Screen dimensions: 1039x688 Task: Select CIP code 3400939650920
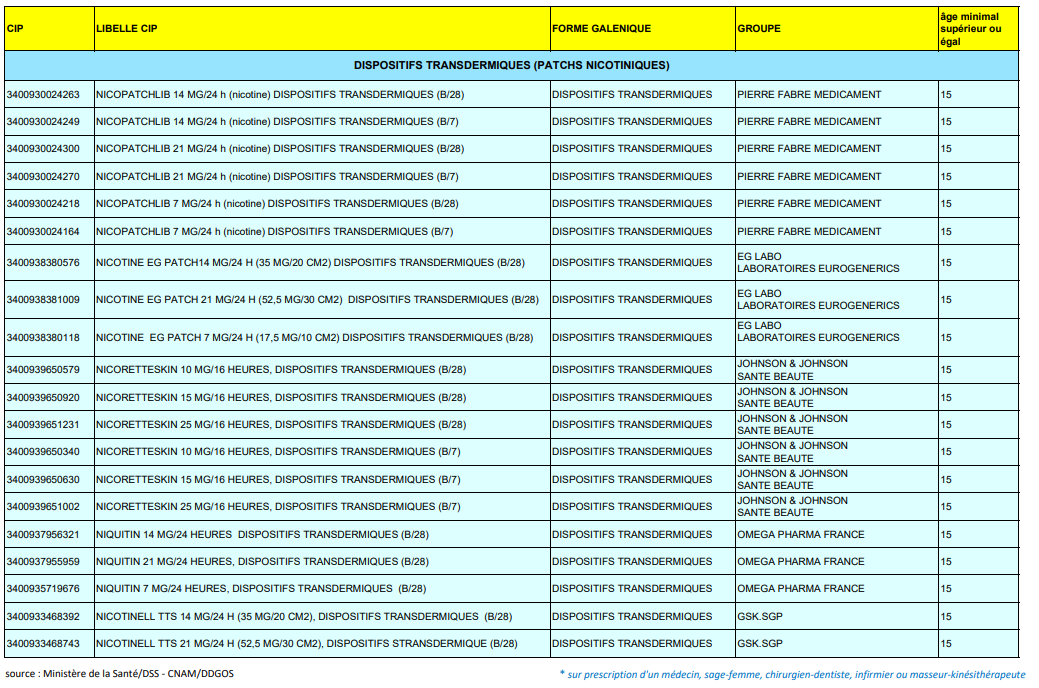tap(43, 398)
